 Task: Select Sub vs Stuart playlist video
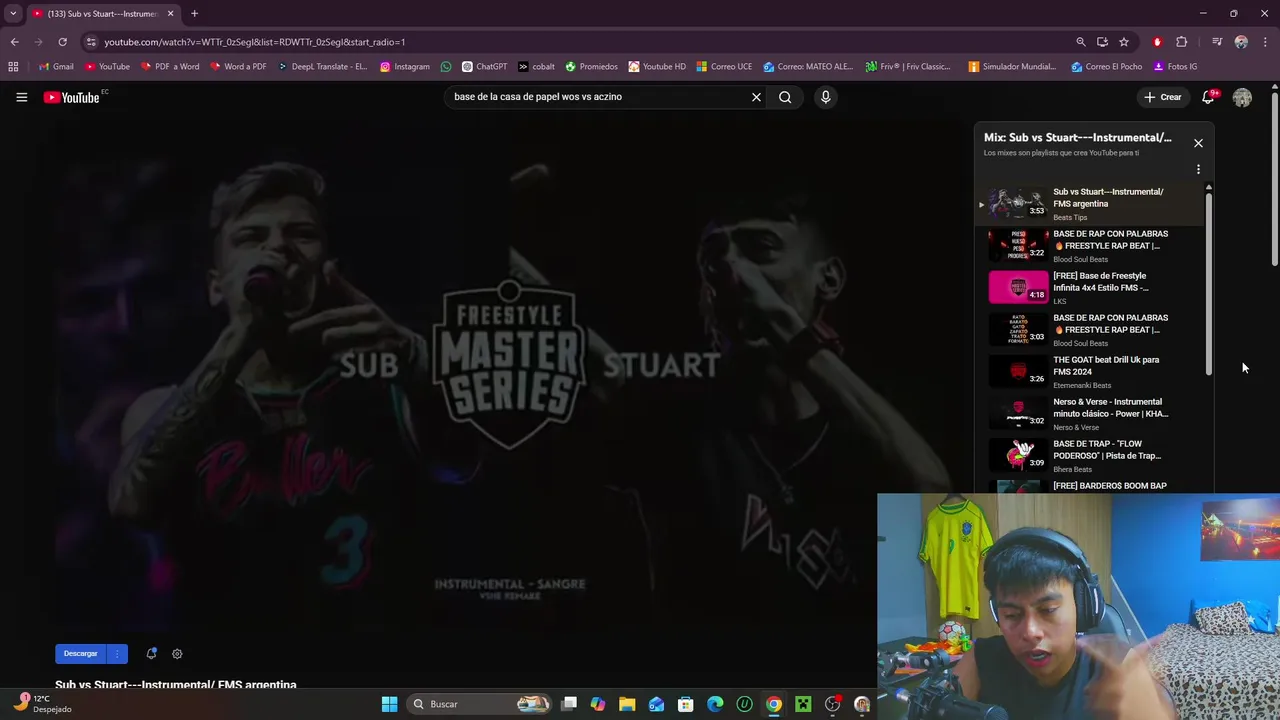coord(1090,203)
